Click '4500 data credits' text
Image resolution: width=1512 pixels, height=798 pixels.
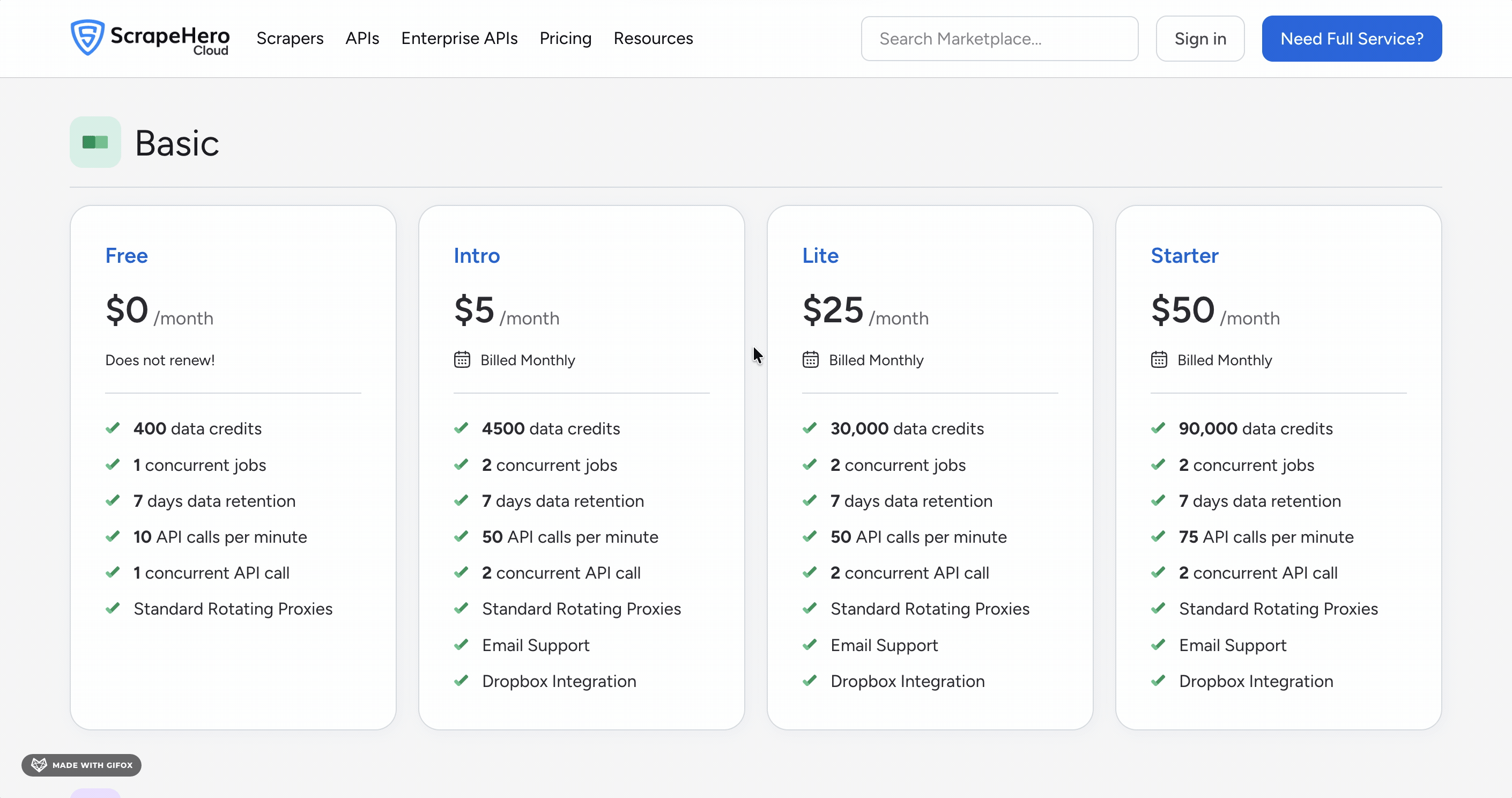click(551, 428)
